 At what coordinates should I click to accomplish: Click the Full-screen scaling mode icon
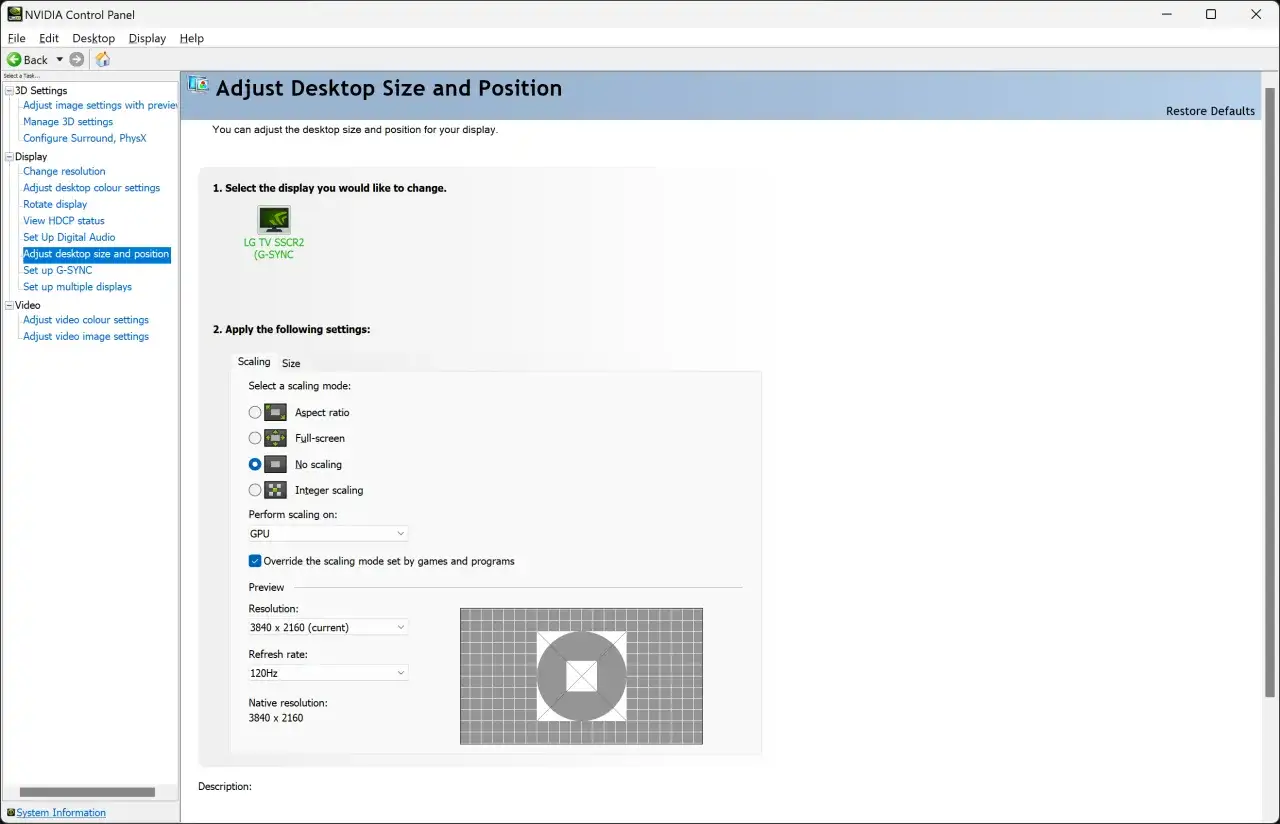point(275,438)
